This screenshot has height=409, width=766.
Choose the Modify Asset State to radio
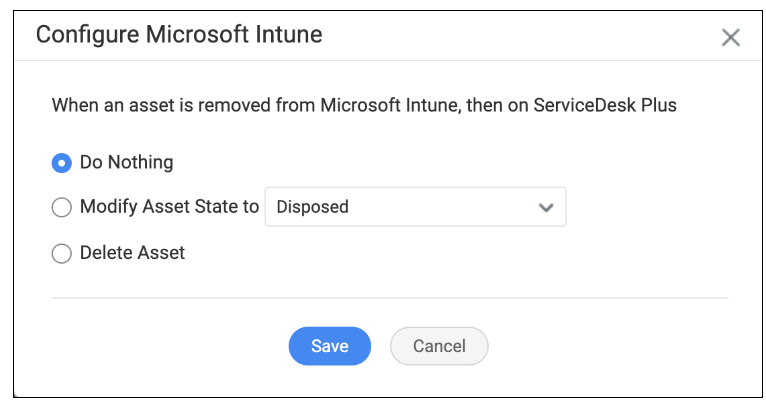point(62,207)
